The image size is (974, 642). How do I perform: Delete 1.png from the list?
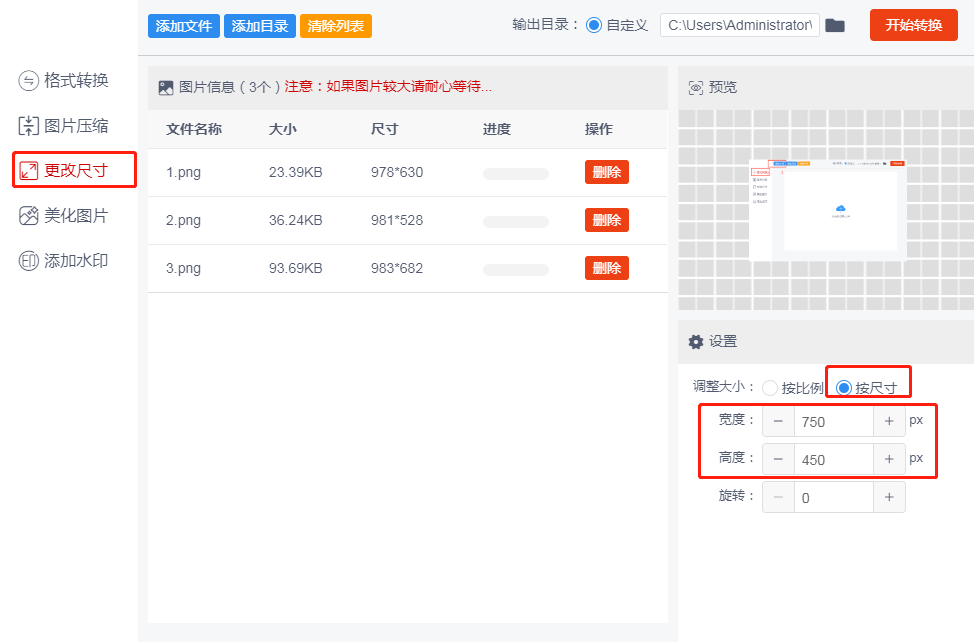(x=606, y=172)
